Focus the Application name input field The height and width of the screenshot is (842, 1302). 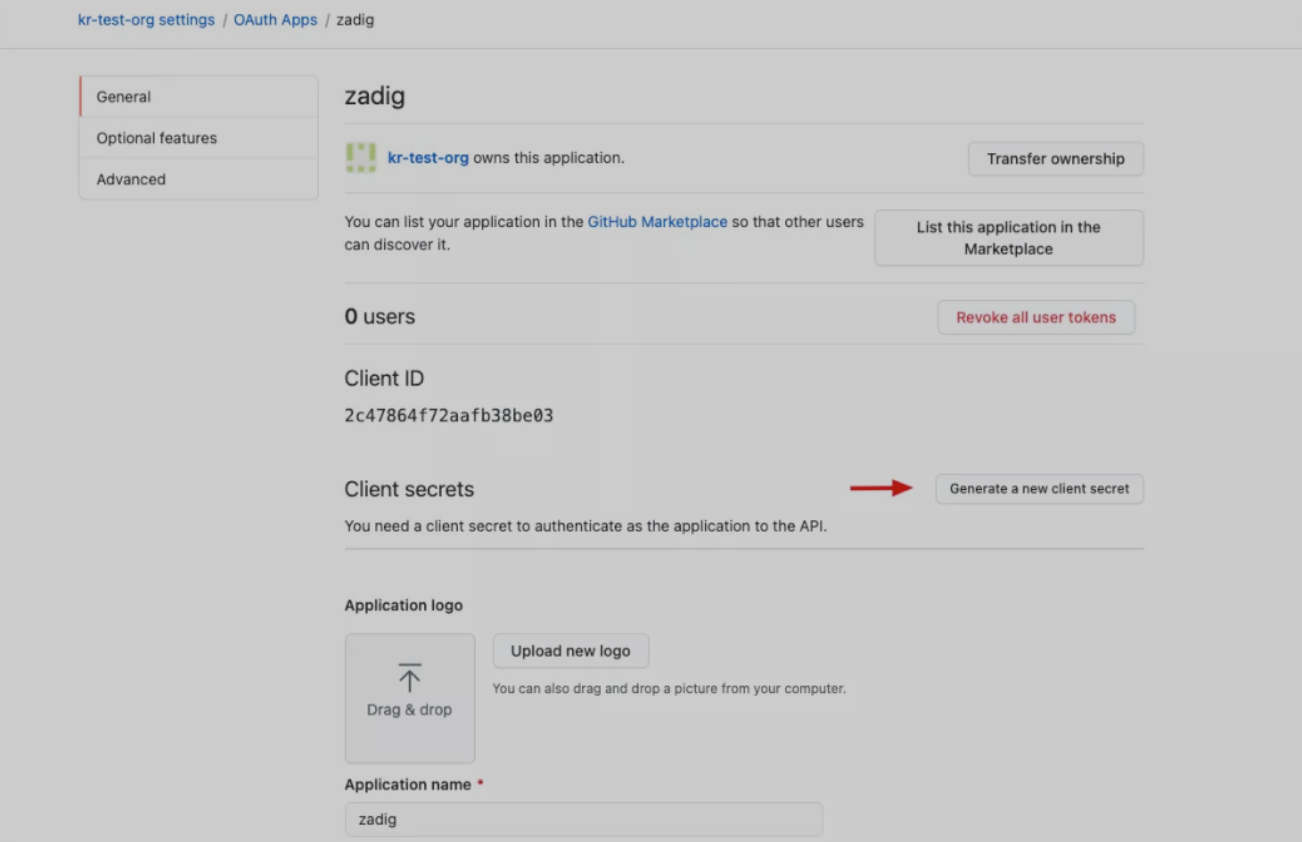(583, 819)
